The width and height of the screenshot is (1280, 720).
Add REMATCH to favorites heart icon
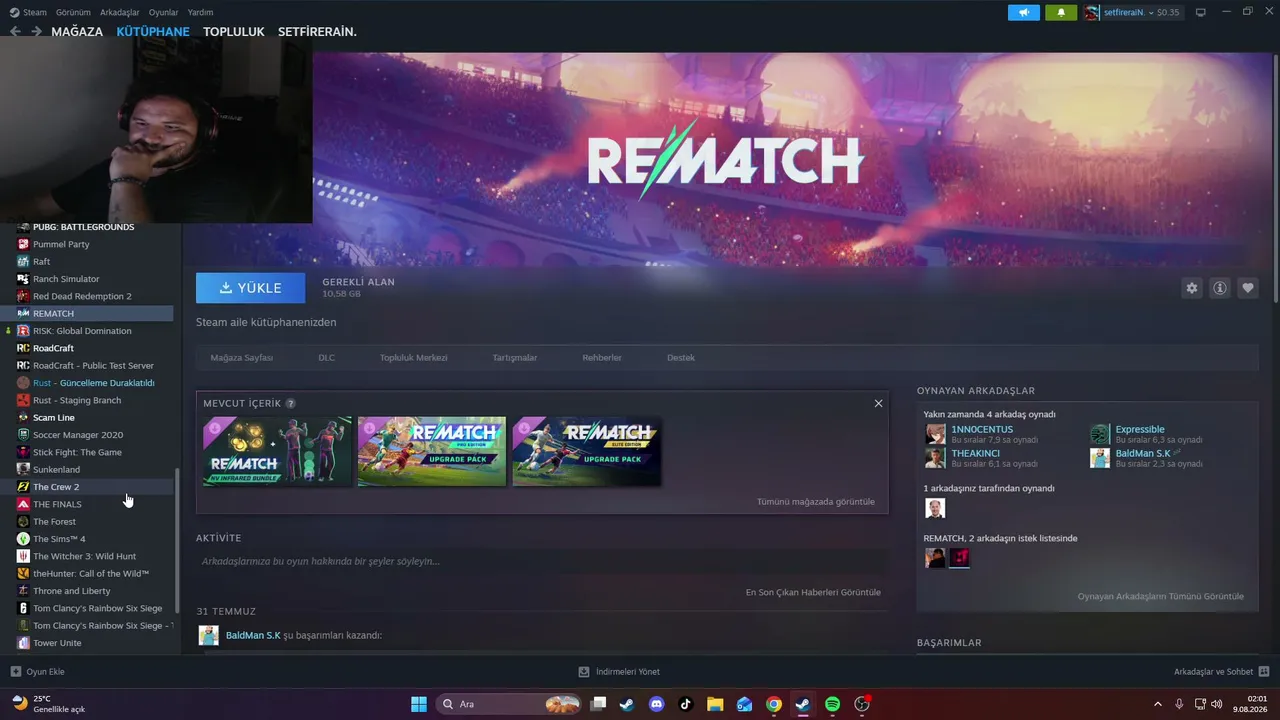(x=1248, y=288)
